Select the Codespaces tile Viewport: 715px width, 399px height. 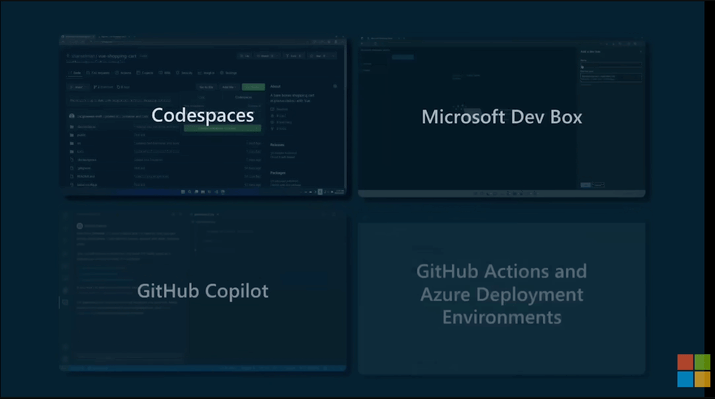pyautogui.click(x=203, y=115)
